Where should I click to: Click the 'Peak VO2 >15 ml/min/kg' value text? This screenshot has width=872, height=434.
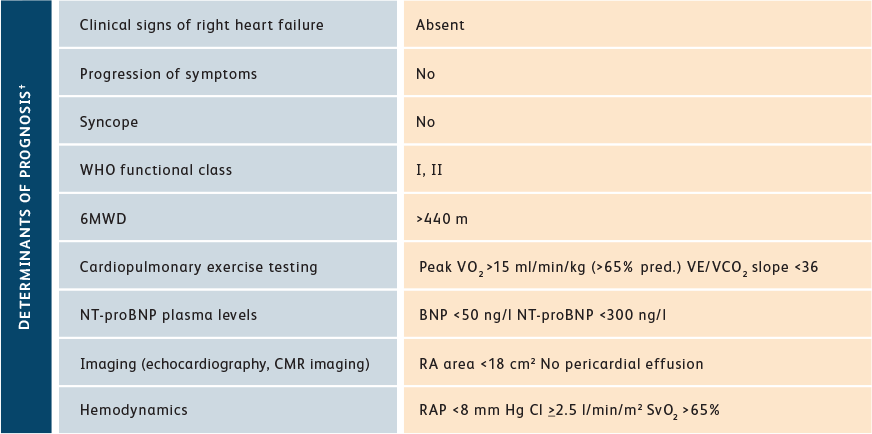pos(497,268)
